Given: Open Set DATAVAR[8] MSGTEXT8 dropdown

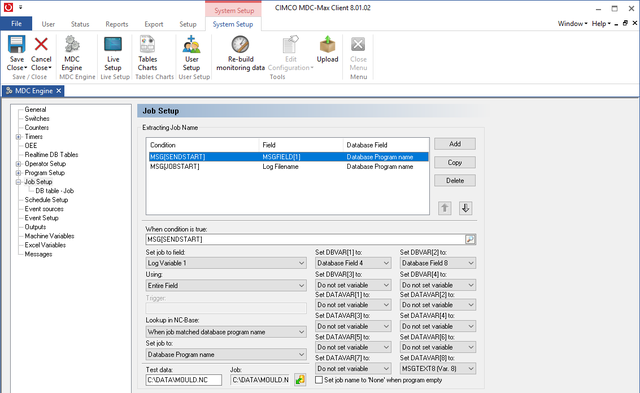Looking at the screenshot, I should (x=438, y=369).
